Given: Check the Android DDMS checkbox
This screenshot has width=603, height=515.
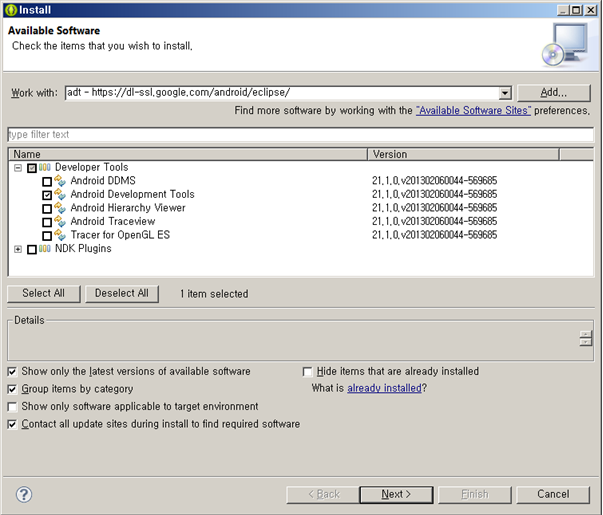Looking at the screenshot, I should [47, 182].
